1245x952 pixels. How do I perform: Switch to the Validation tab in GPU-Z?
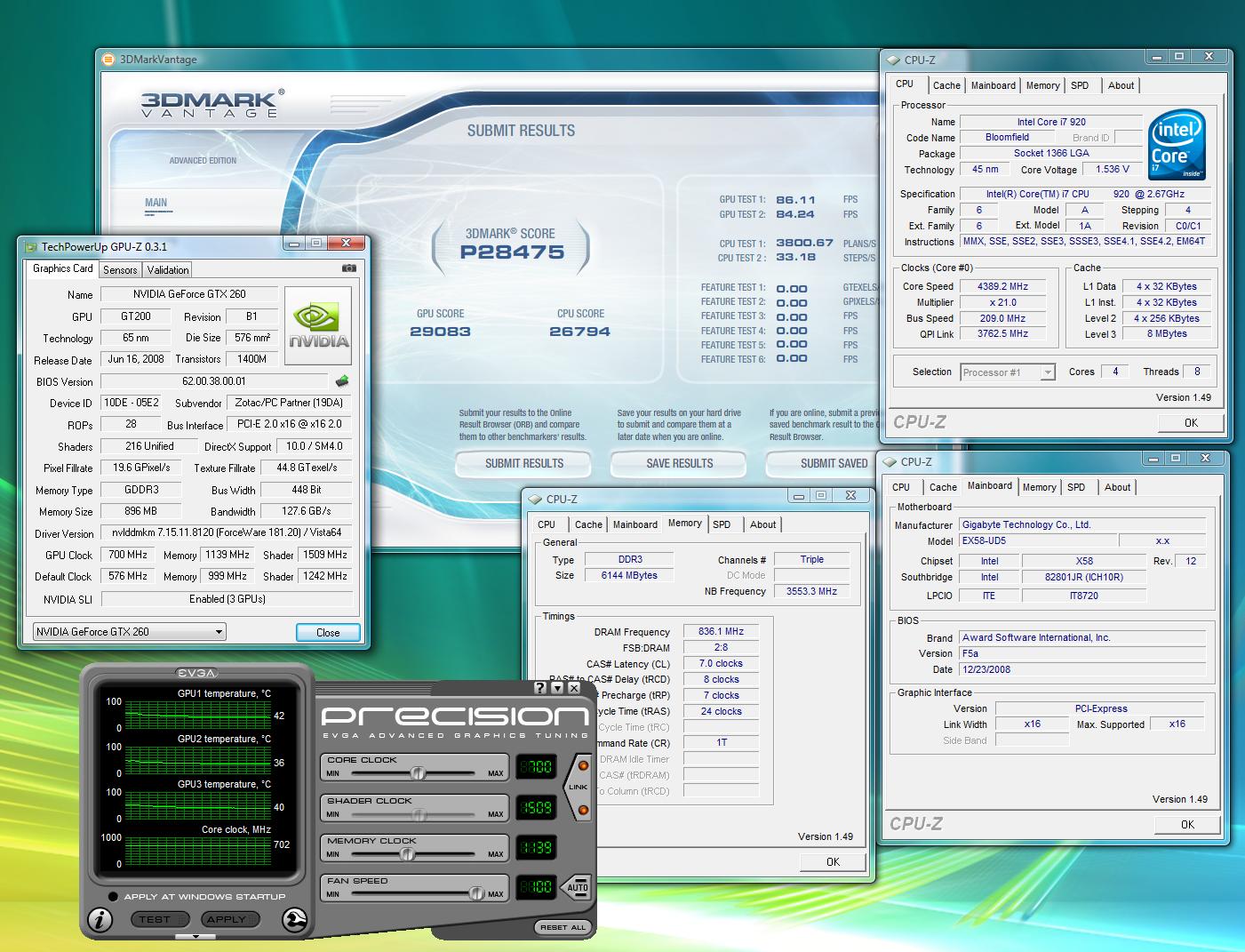click(168, 270)
